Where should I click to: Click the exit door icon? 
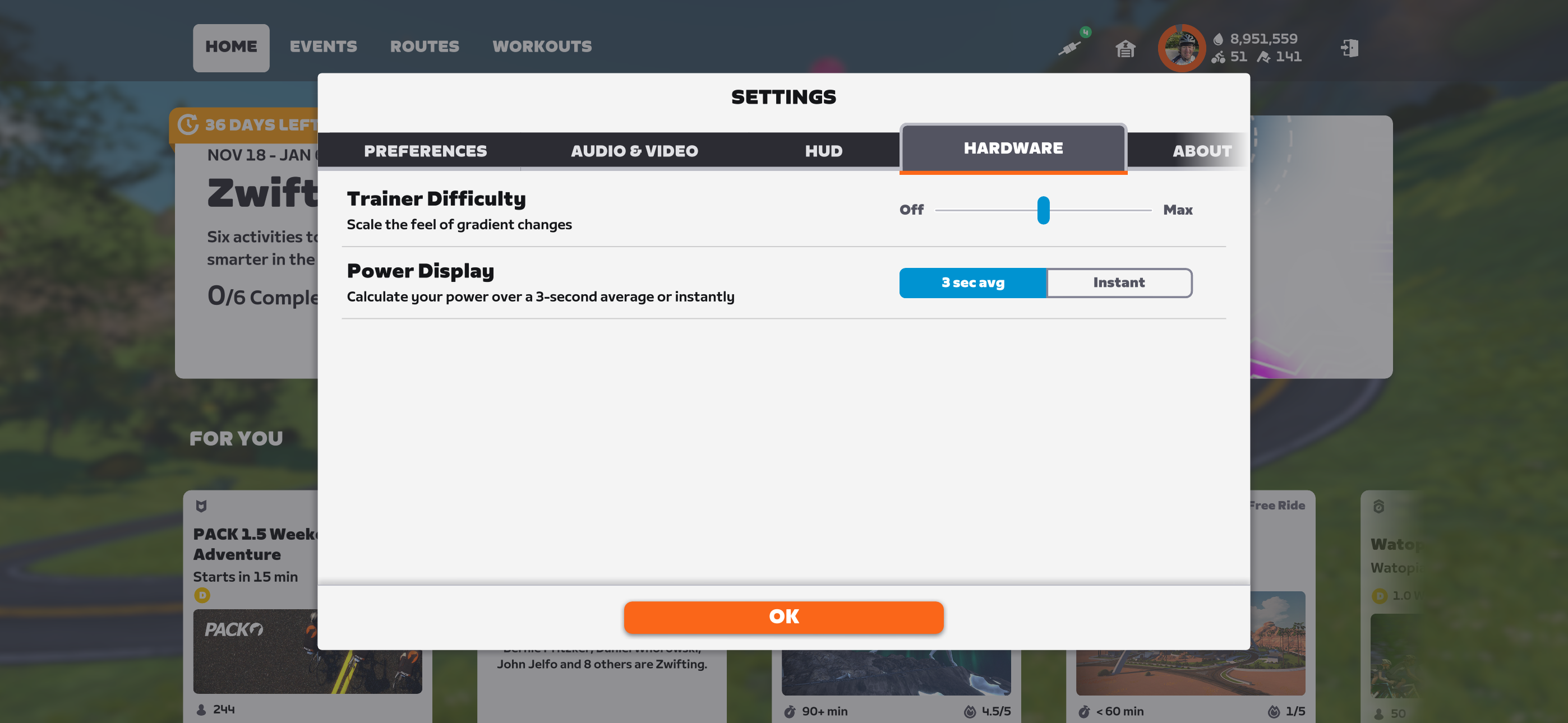1349,48
